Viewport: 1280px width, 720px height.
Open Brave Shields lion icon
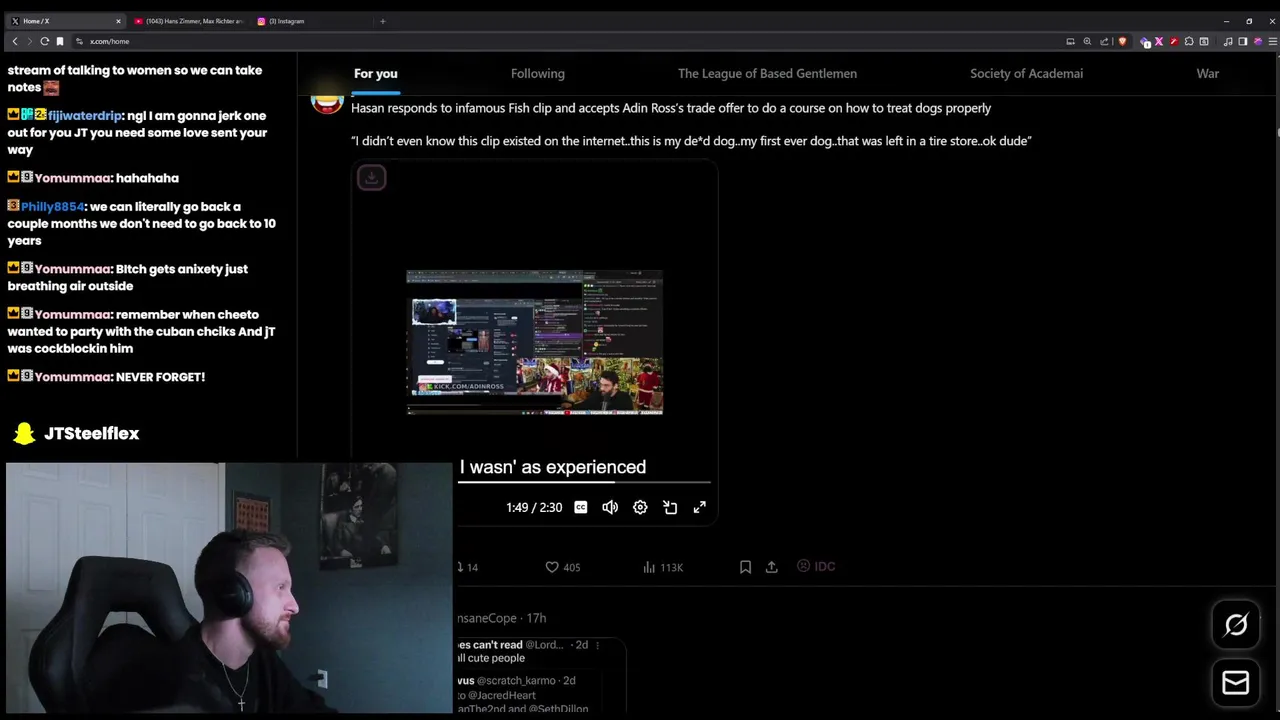tap(1122, 41)
